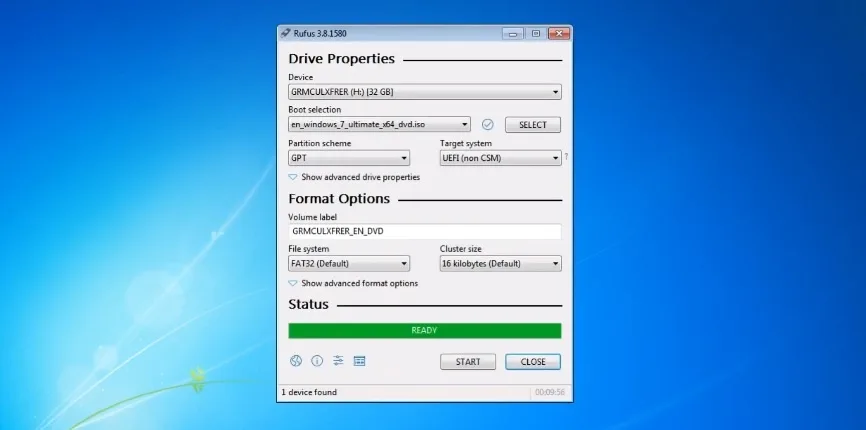Click the '1 device found' status text

[309, 392]
